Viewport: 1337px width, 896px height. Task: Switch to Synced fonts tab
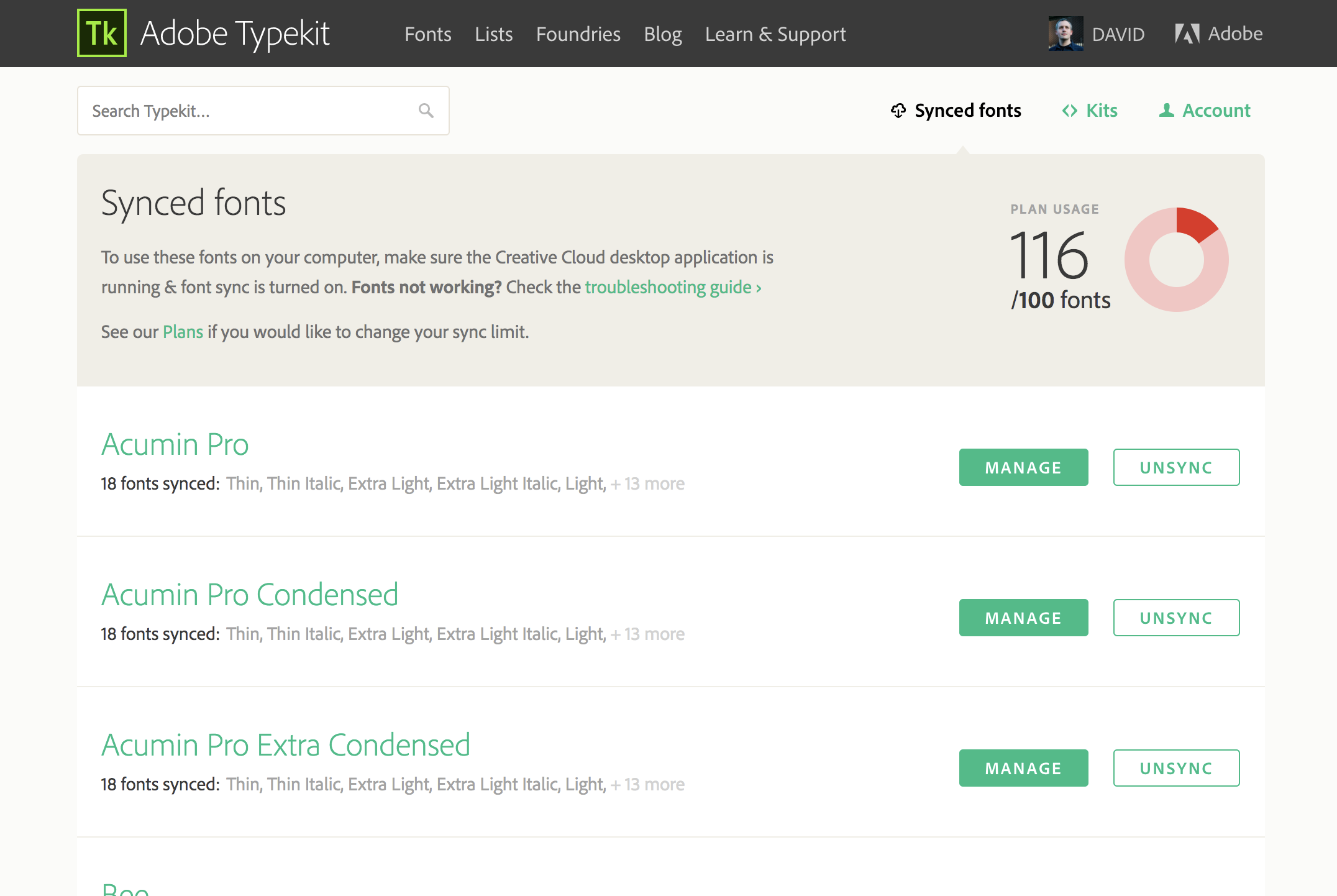point(956,111)
